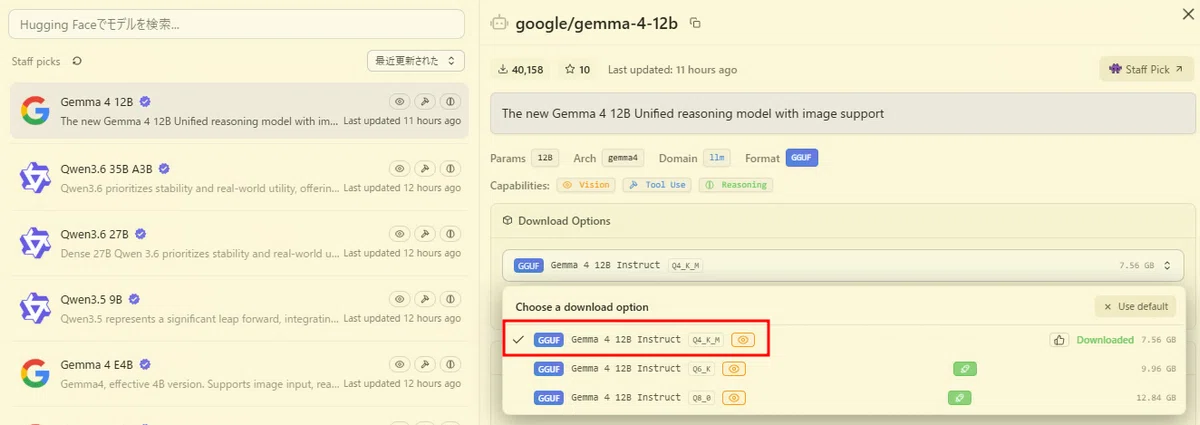Click the Staff picks label
Screen dimensions: 1200x425
[x=36, y=62]
